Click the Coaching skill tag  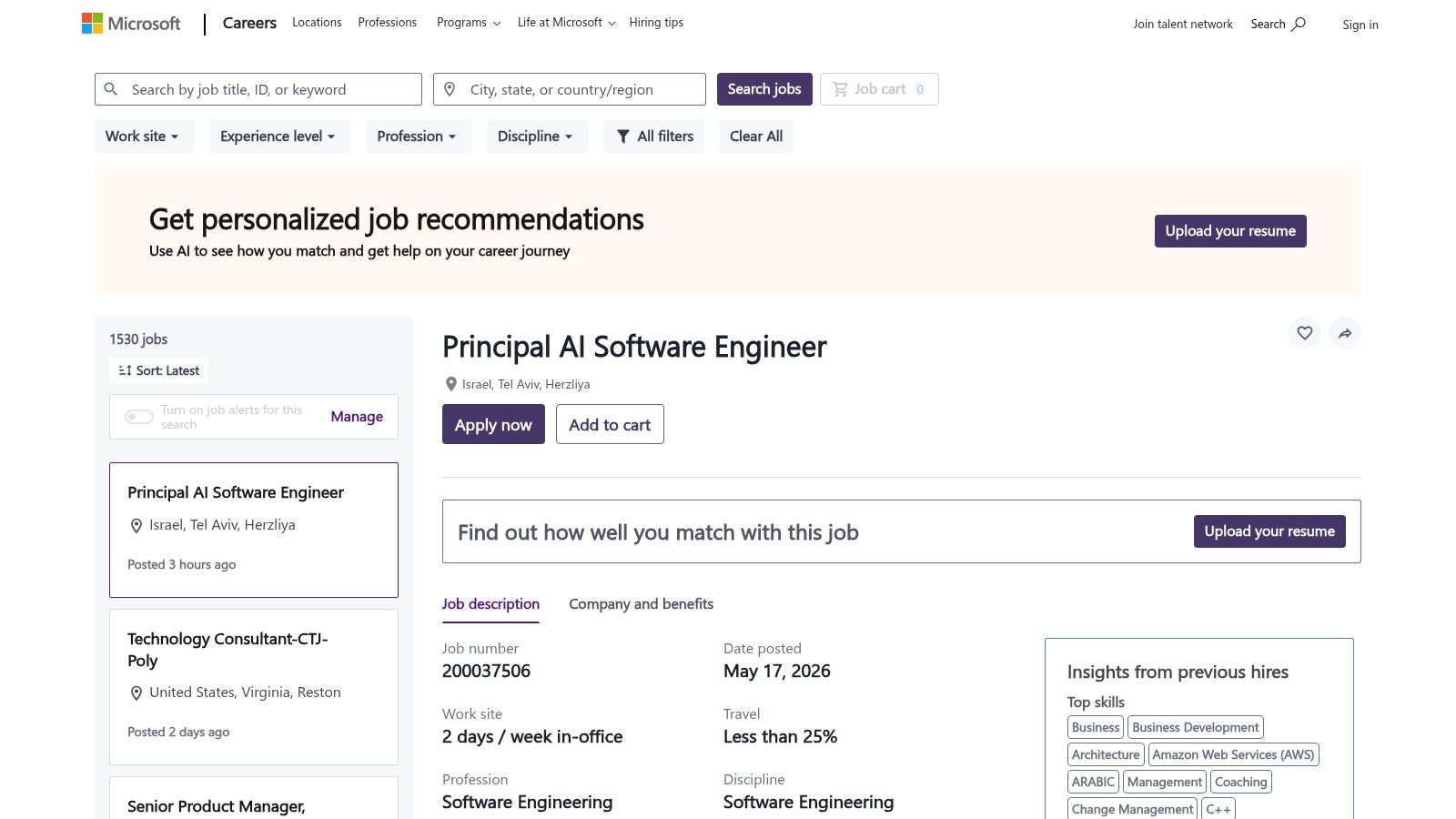coord(1241,782)
